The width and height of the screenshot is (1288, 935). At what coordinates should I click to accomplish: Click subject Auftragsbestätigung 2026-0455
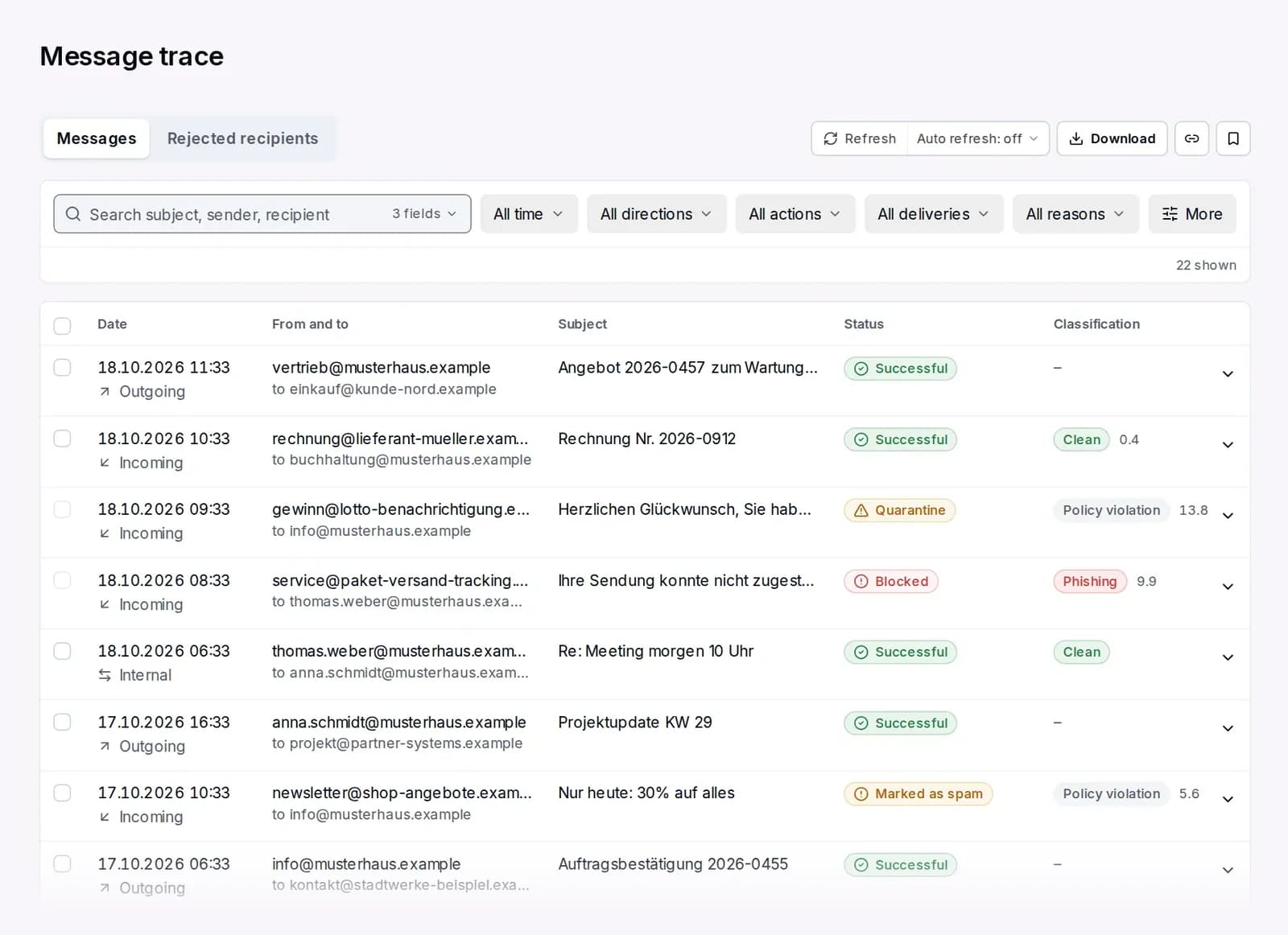[673, 863]
